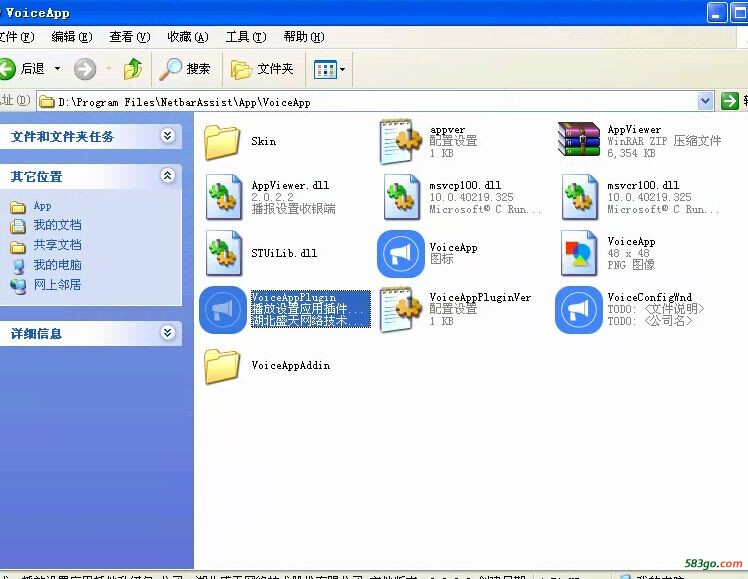The height and width of the screenshot is (579, 748).
Task: Select the AppViewer WinRAR ZIP archive
Action: pyautogui.click(x=579, y=142)
